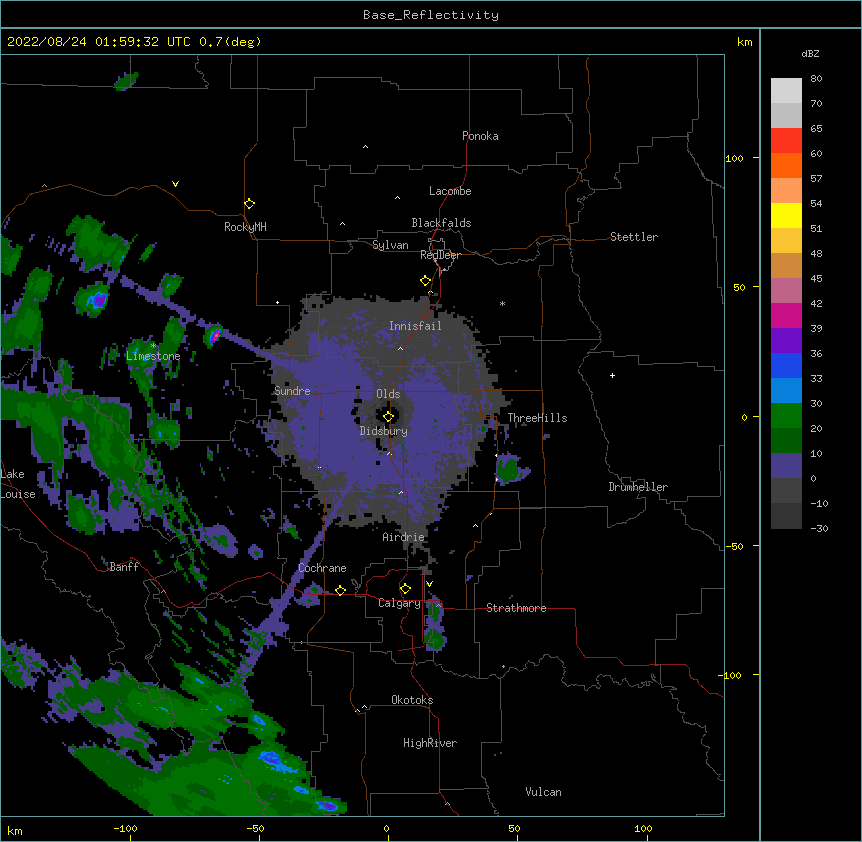Click the ThreeHills label

coord(537,418)
